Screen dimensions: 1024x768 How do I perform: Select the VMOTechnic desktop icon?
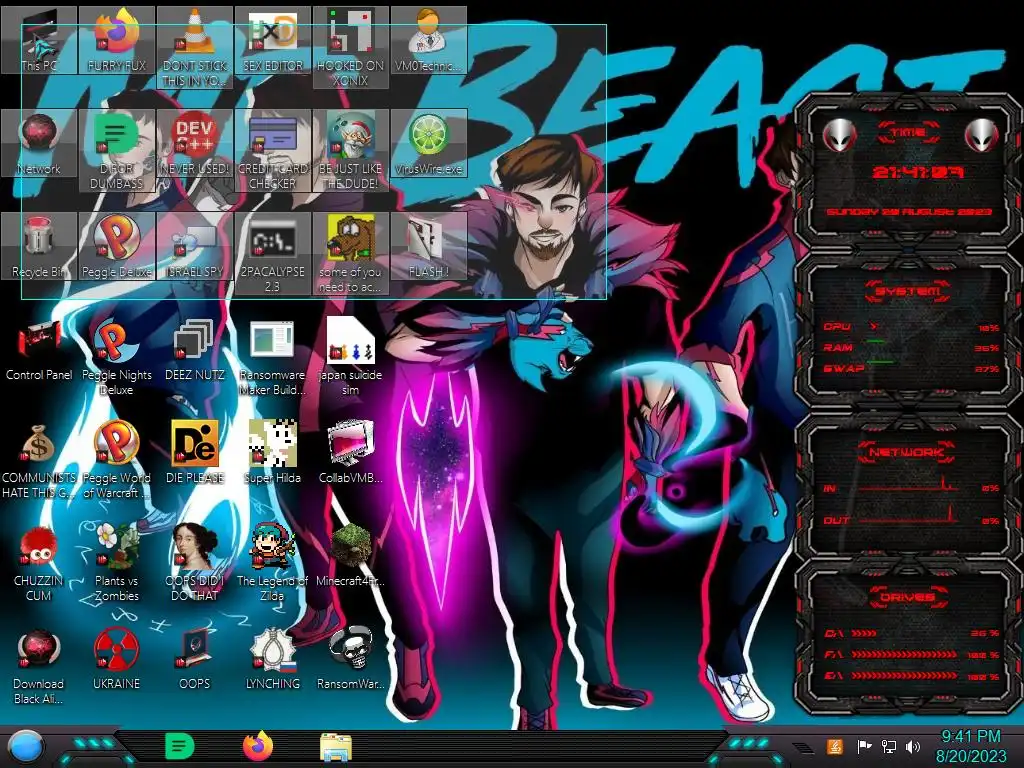(x=428, y=40)
